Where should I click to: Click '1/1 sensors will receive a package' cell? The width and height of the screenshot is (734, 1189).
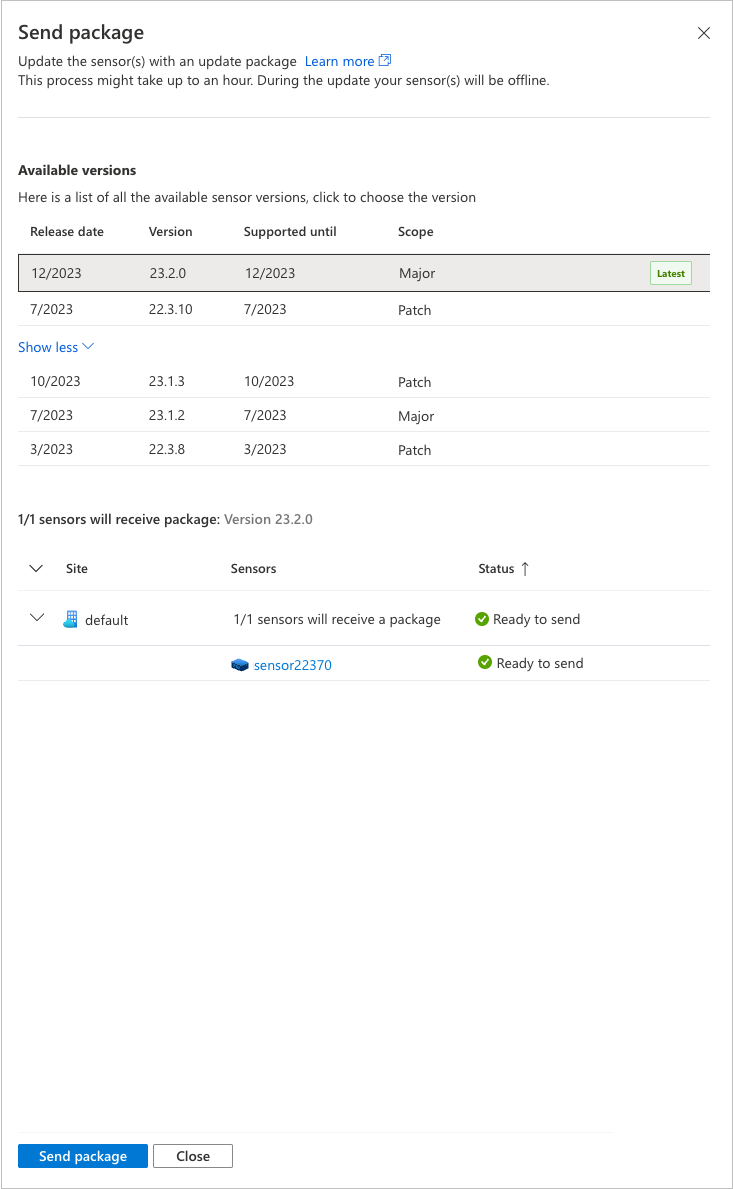(337, 620)
